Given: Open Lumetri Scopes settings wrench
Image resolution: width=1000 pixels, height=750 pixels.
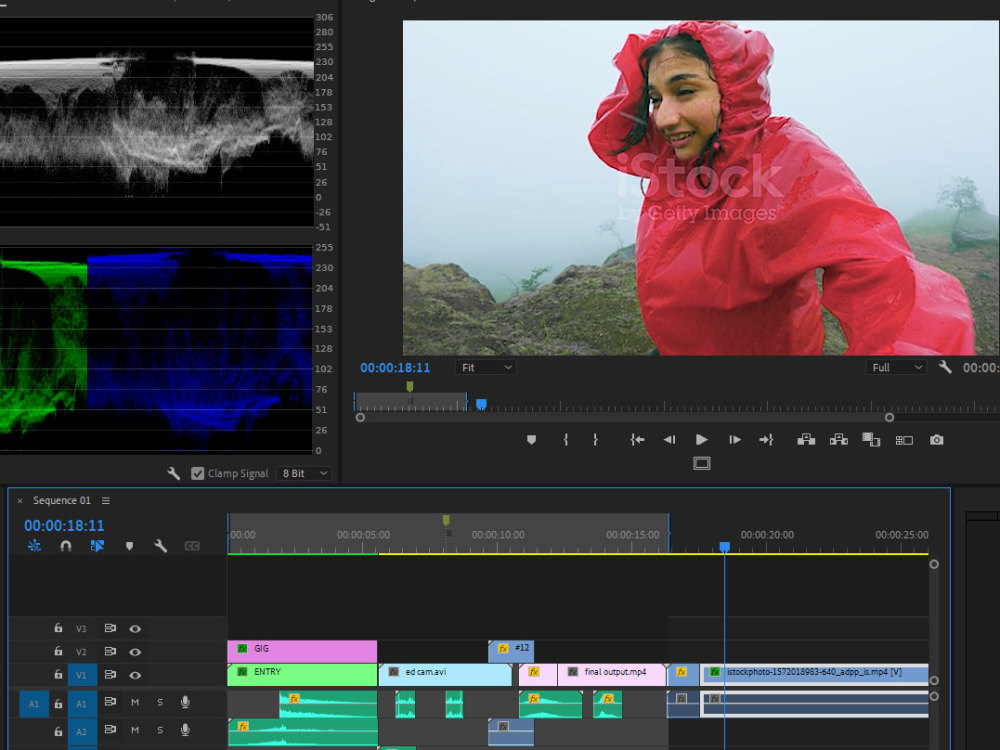Looking at the screenshot, I should (173, 473).
